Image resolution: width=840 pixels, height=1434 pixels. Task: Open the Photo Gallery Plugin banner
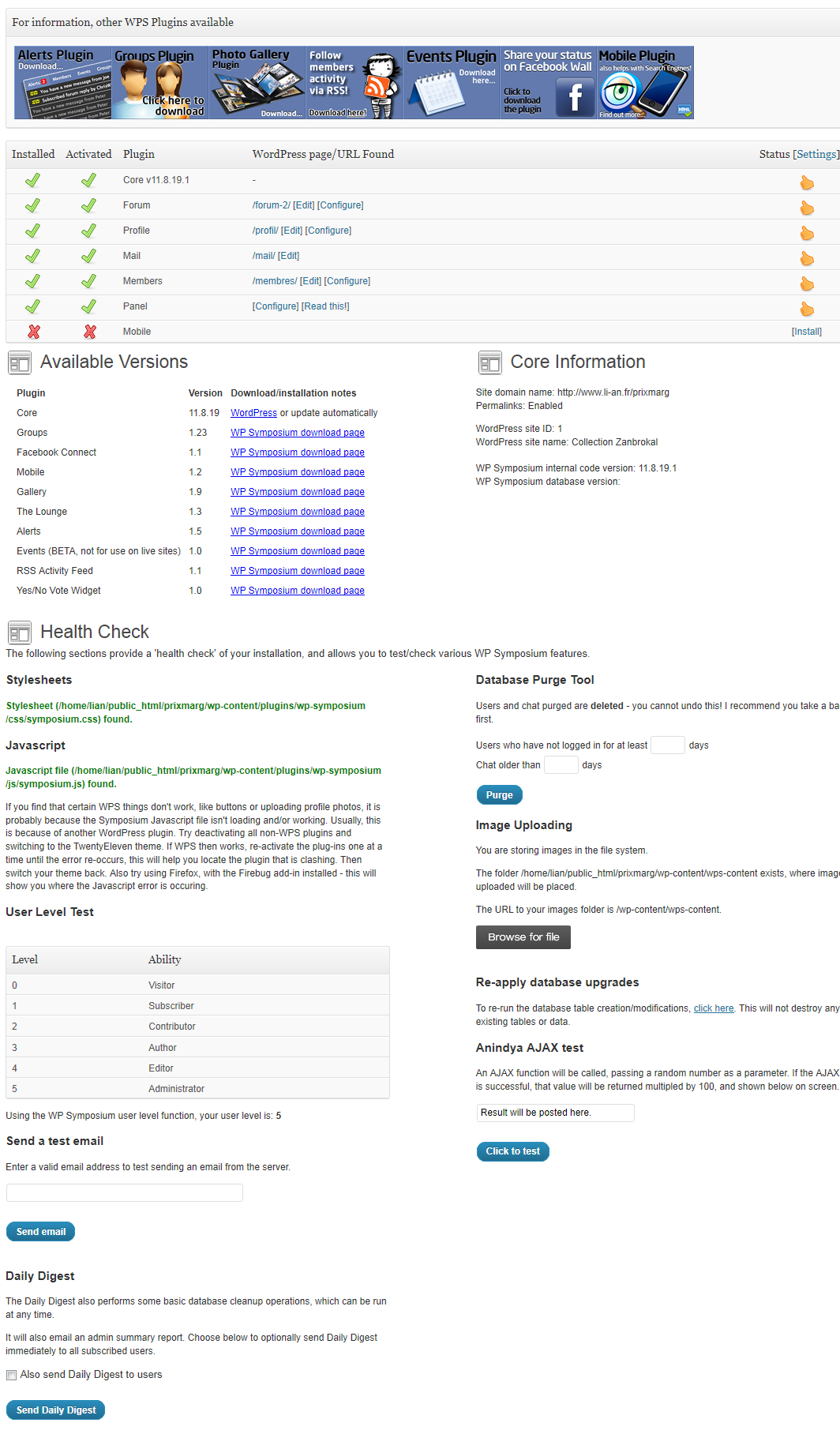point(257,83)
